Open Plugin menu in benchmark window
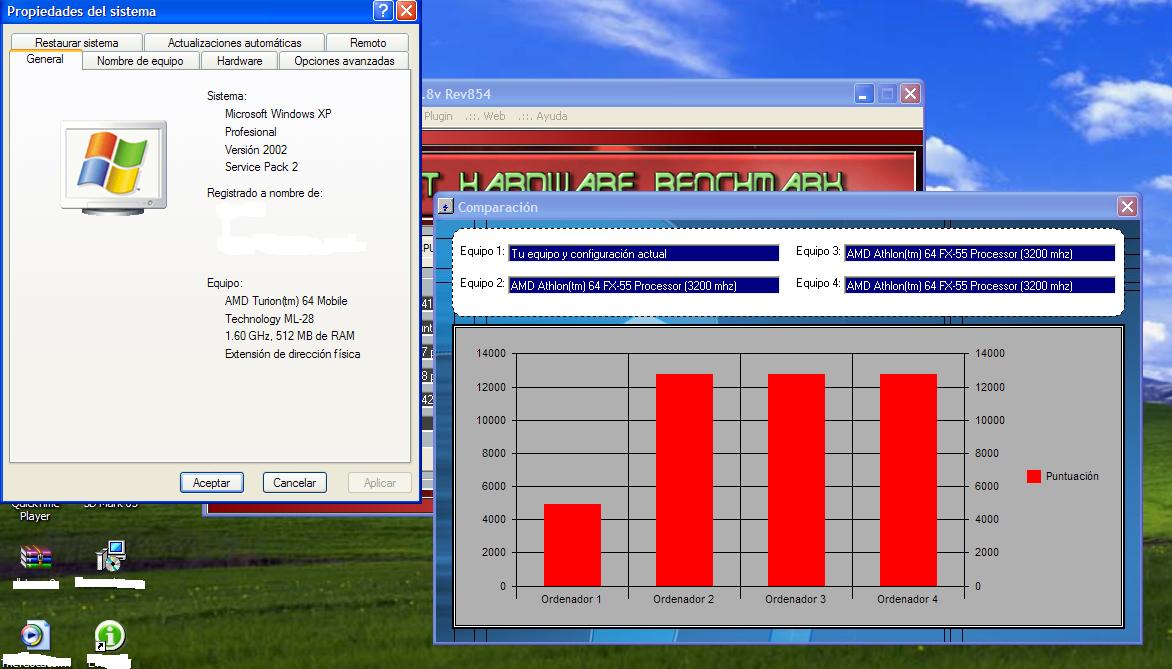Image resolution: width=1172 pixels, height=669 pixels. coord(438,116)
